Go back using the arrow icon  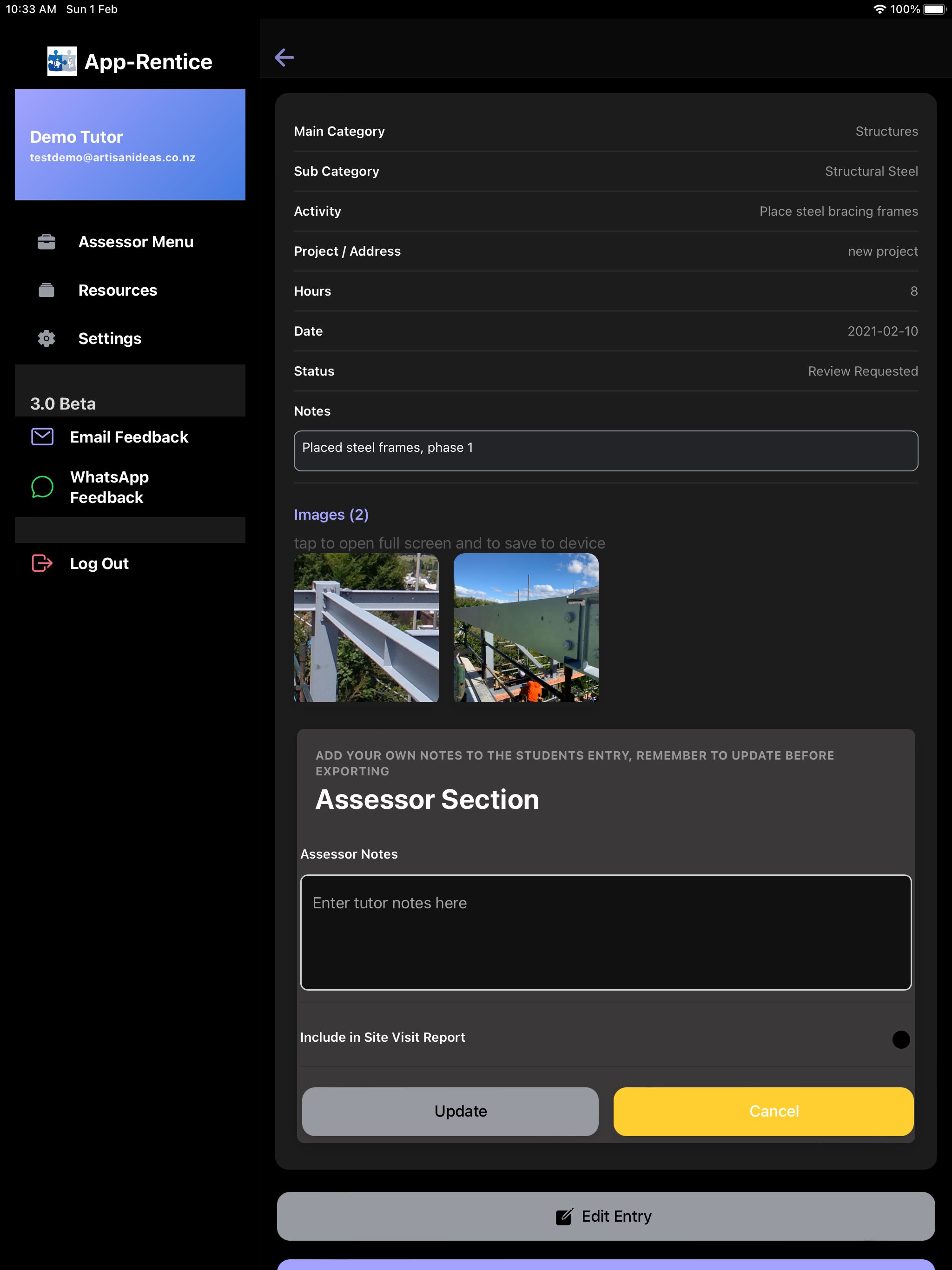[x=284, y=58]
